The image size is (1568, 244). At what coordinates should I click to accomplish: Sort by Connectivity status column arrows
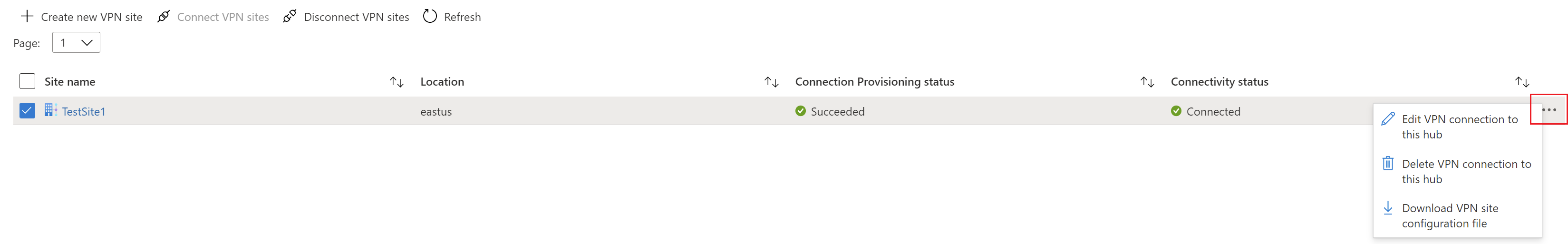1522,82
